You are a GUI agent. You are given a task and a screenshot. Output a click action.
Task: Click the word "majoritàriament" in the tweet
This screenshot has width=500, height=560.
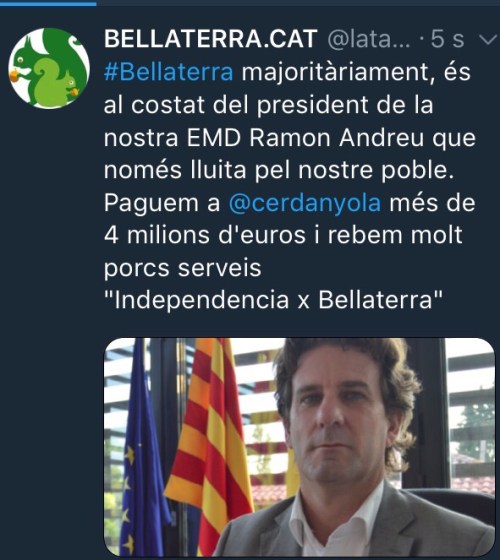tap(336, 72)
